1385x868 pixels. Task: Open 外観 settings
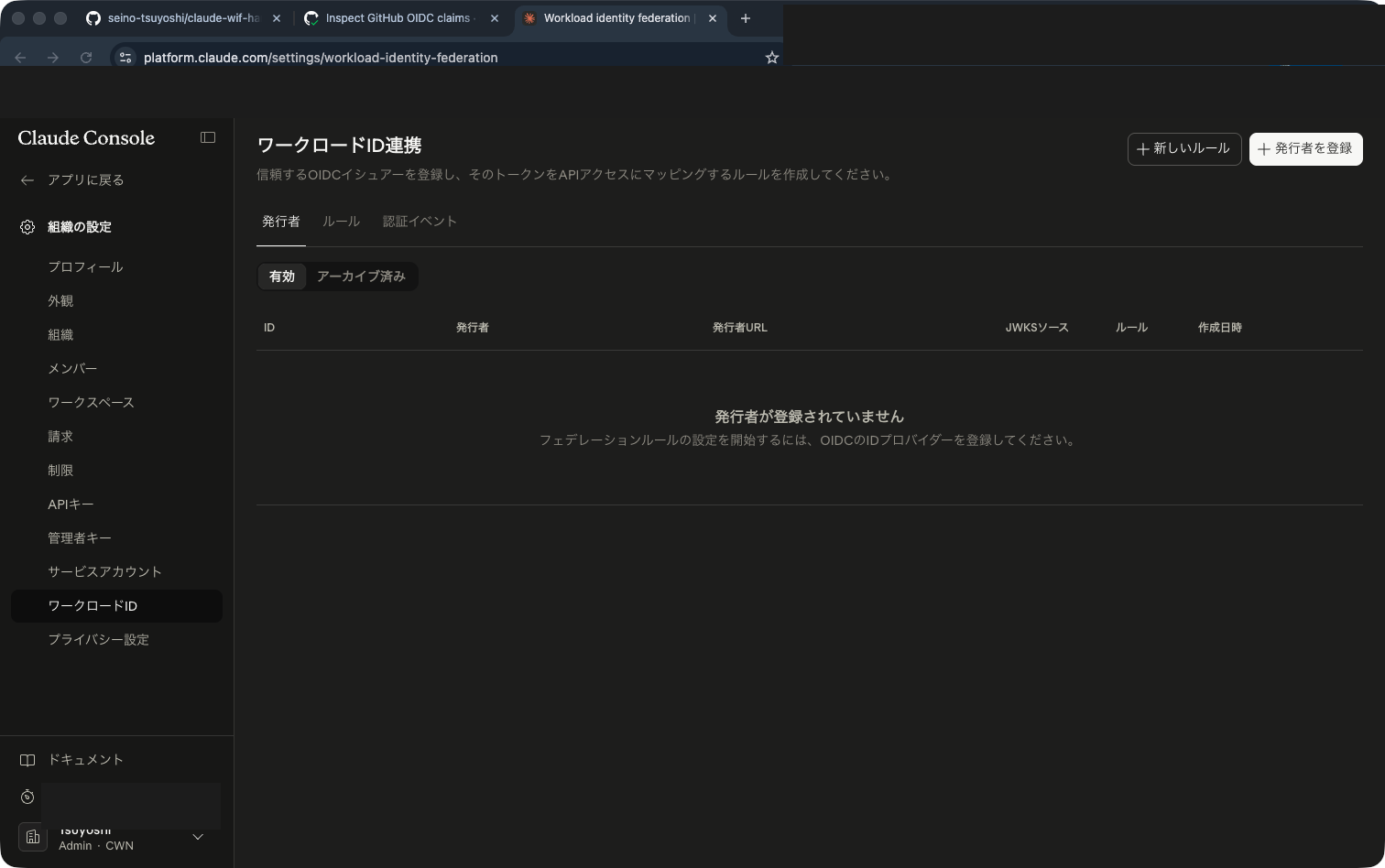tap(60, 301)
